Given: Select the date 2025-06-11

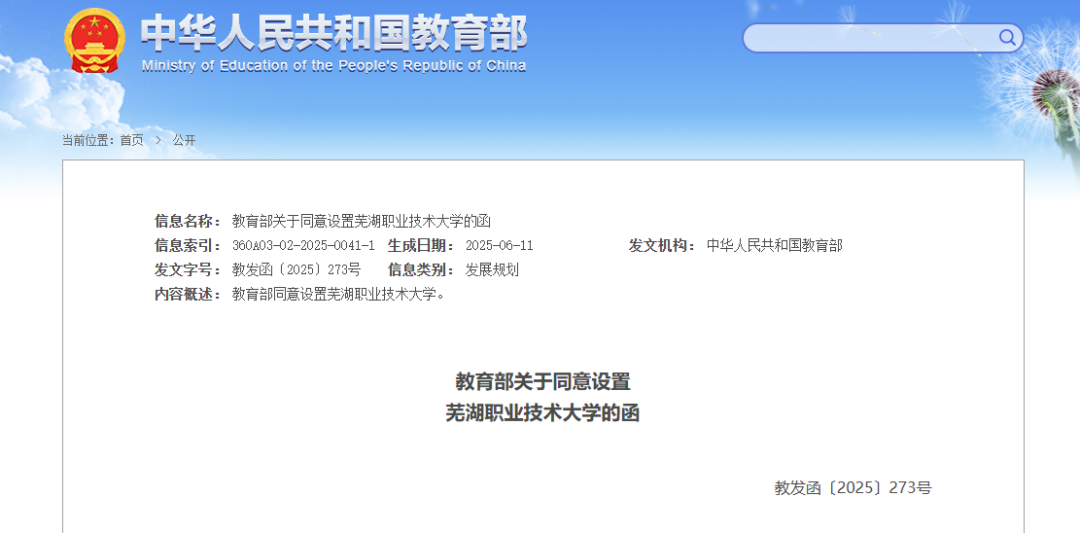Looking at the screenshot, I should click(499, 246).
